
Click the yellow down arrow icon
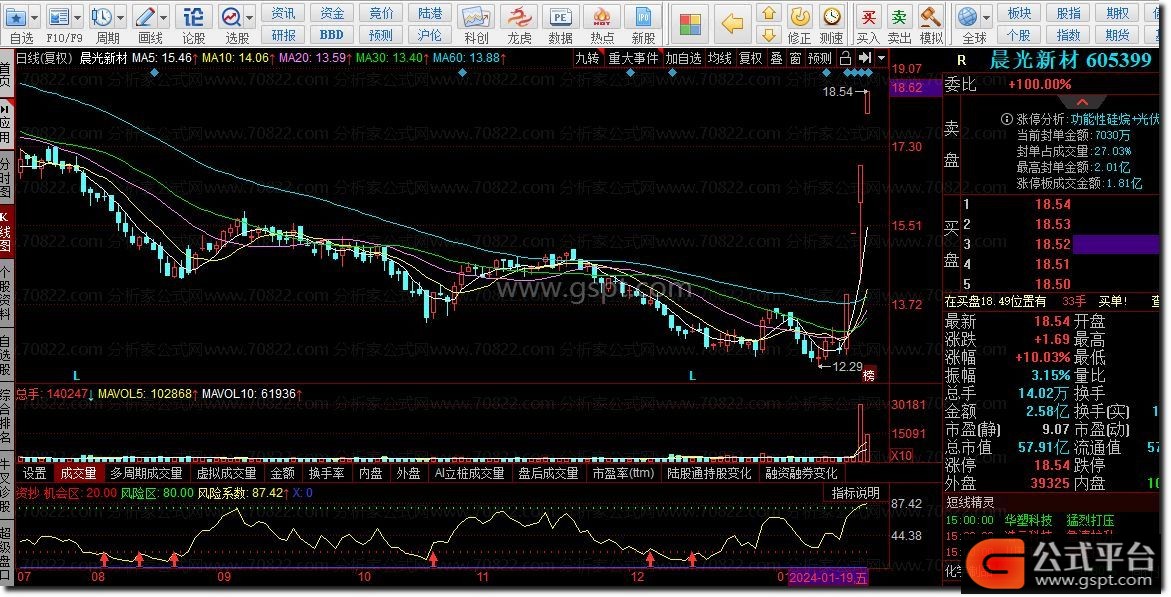pos(768,34)
